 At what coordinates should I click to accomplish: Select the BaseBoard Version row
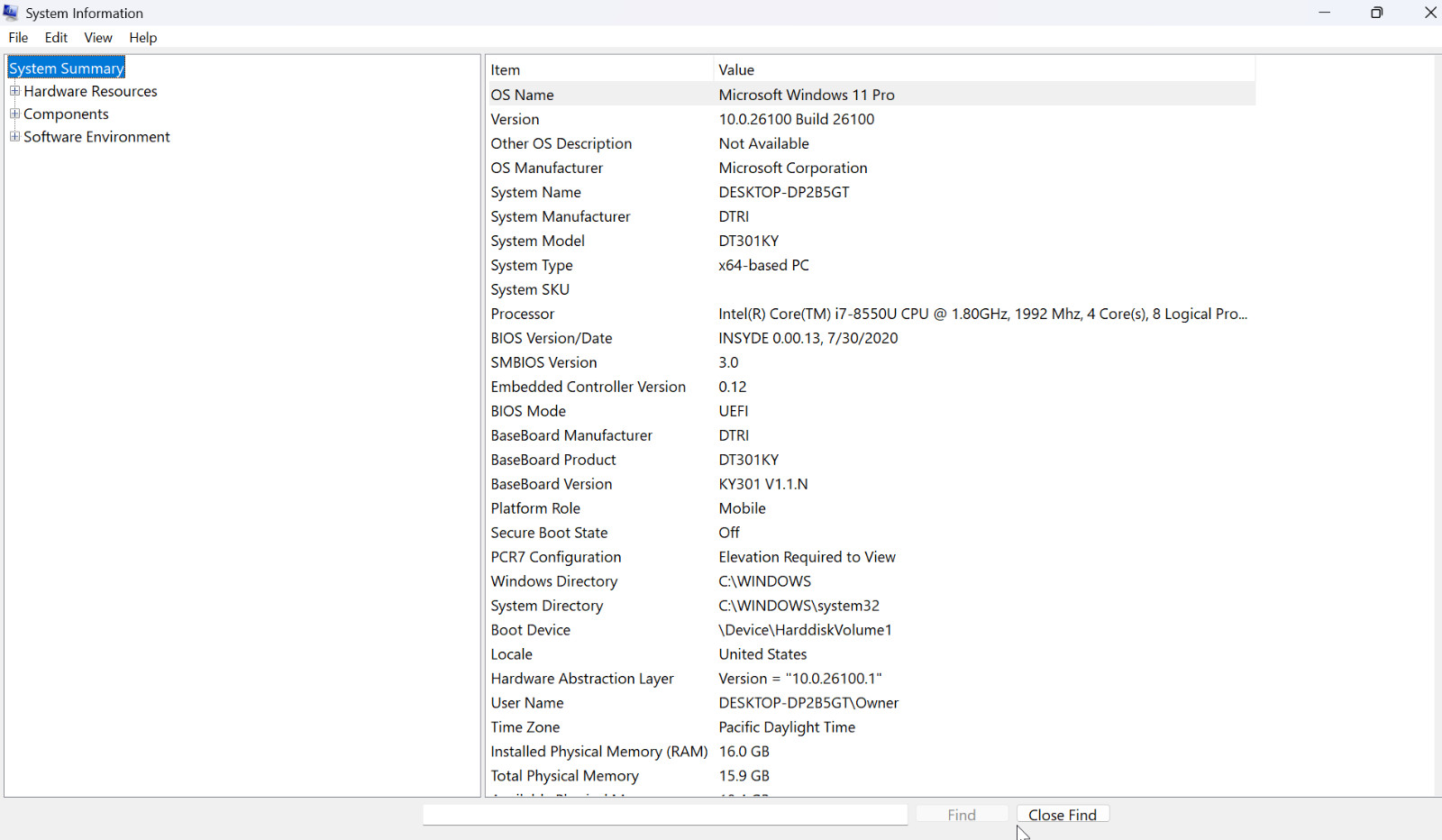point(872,484)
